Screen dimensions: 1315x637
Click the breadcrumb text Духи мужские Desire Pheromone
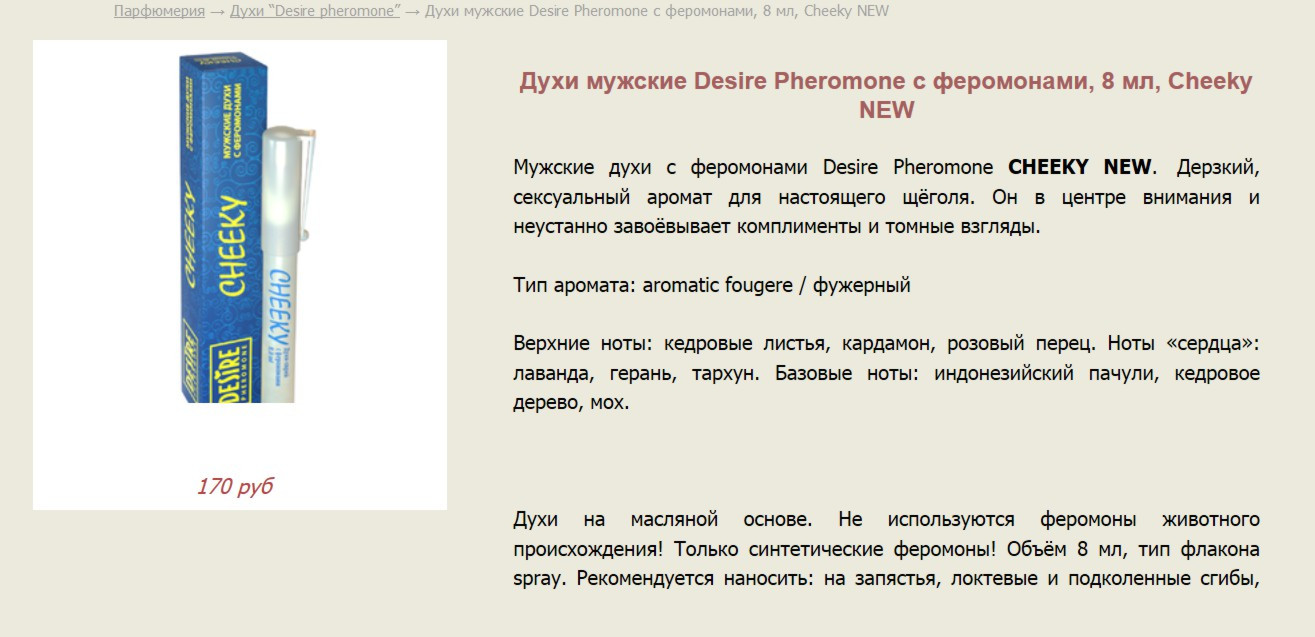click(x=657, y=11)
